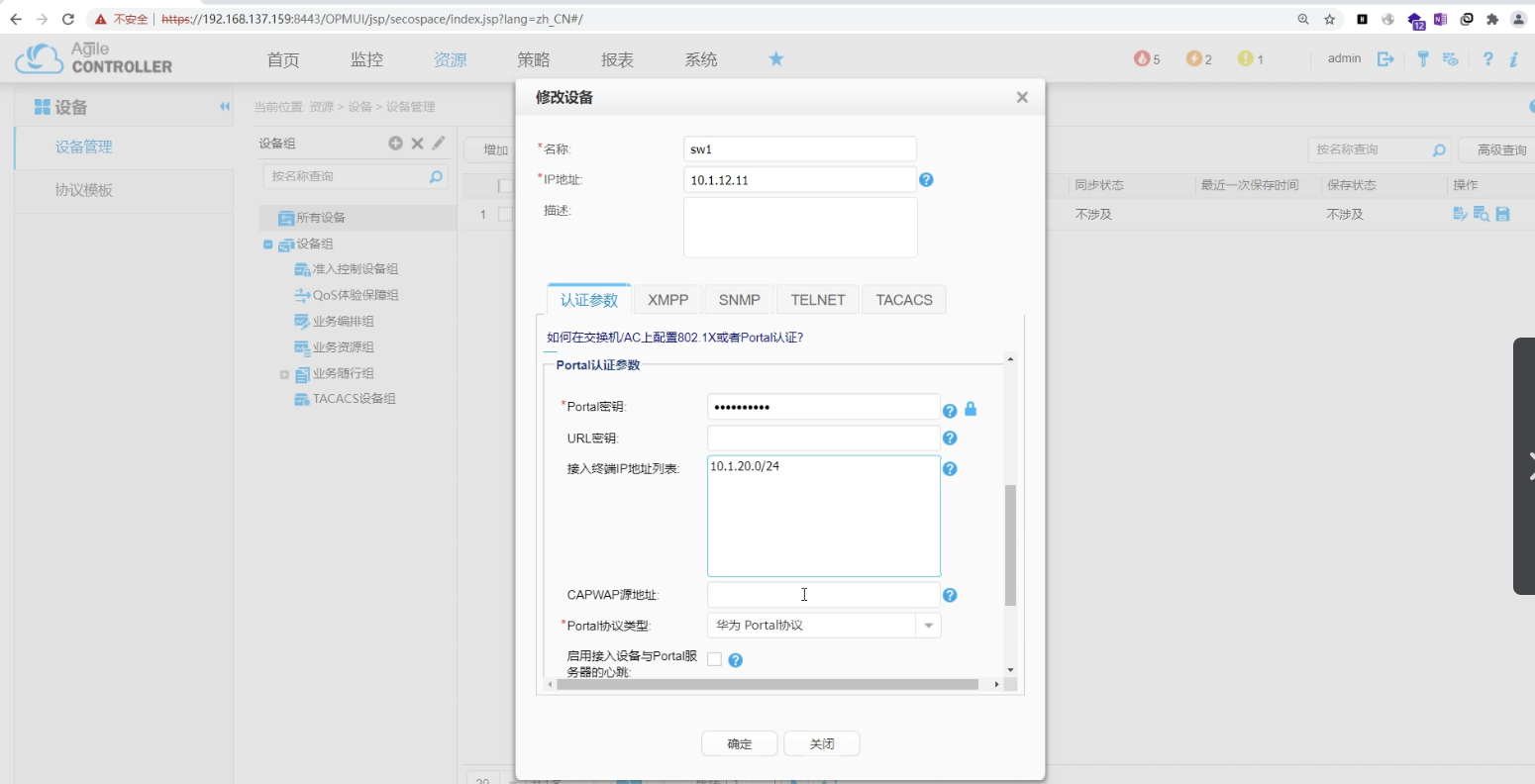This screenshot has width=1535, height=784.
Task: Click help icon beside 接入终端IP地址列表
Action: pyautogui.click(x=950, y=469)
